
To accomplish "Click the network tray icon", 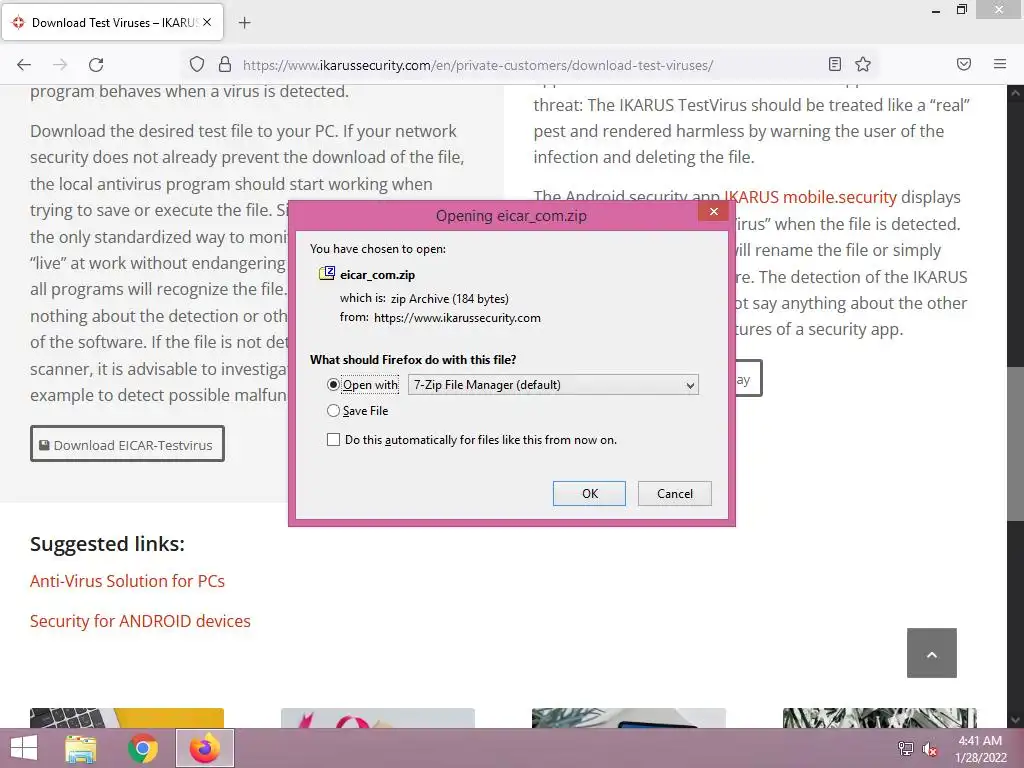I will coord(906,748).
